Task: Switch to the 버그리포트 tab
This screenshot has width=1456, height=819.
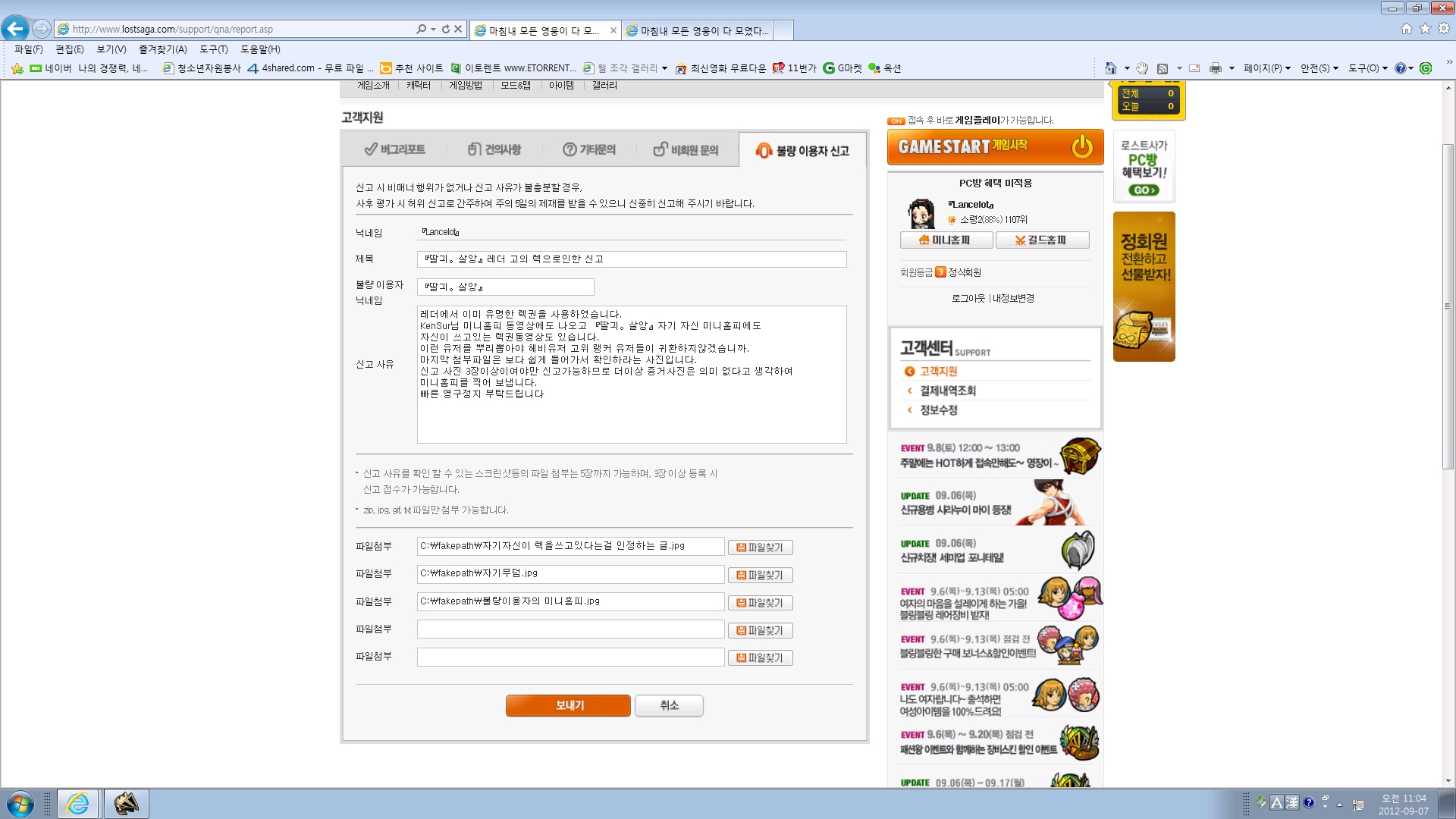Action: (x=394, y=149)
